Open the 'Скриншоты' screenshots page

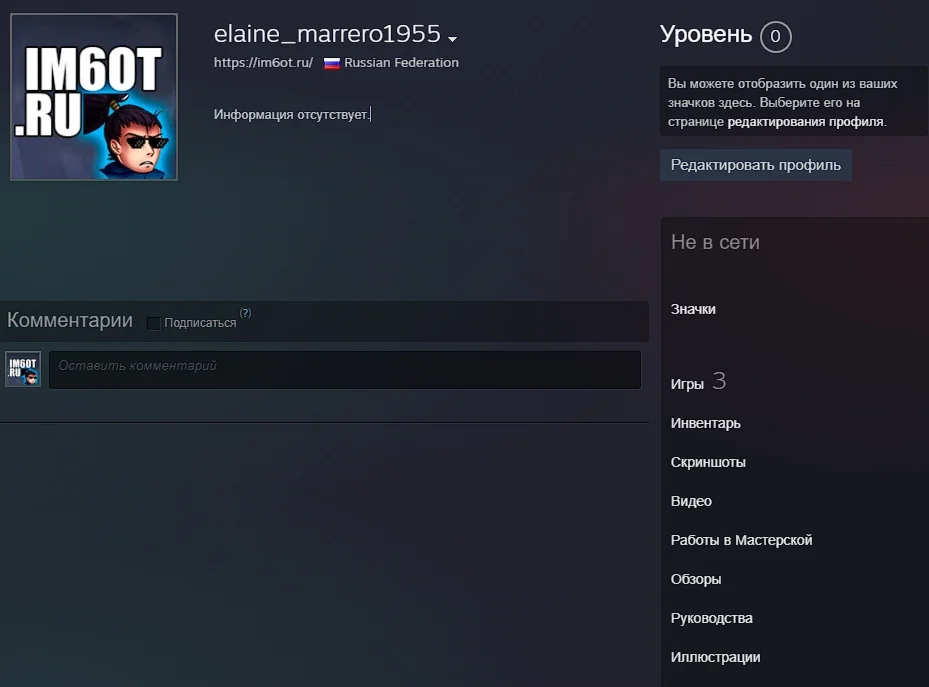click(x=708, y=463)
